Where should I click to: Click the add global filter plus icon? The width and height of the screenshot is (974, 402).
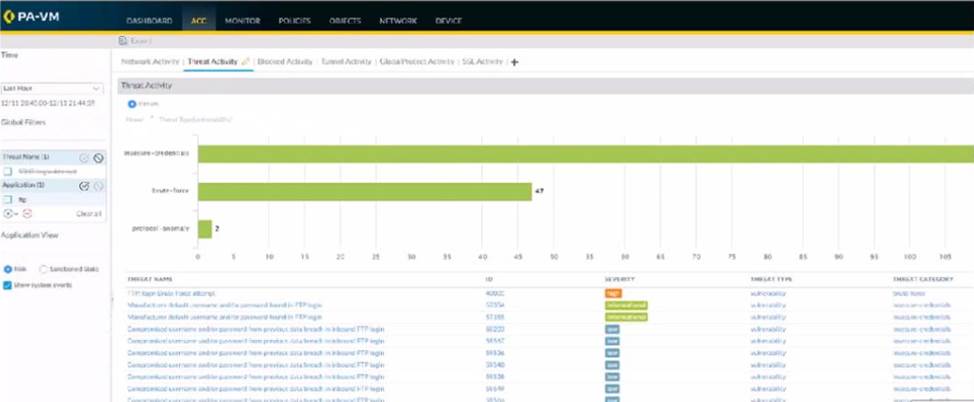9,214
